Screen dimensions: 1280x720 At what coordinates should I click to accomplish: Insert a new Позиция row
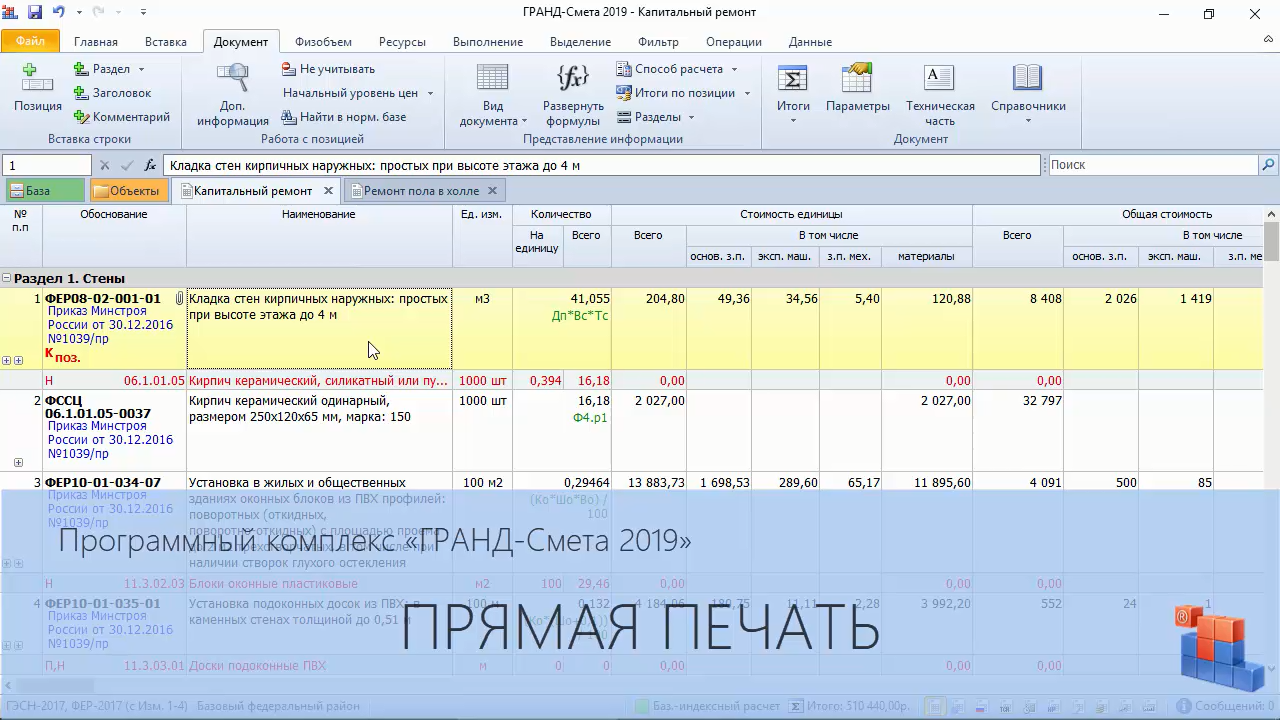38,88
